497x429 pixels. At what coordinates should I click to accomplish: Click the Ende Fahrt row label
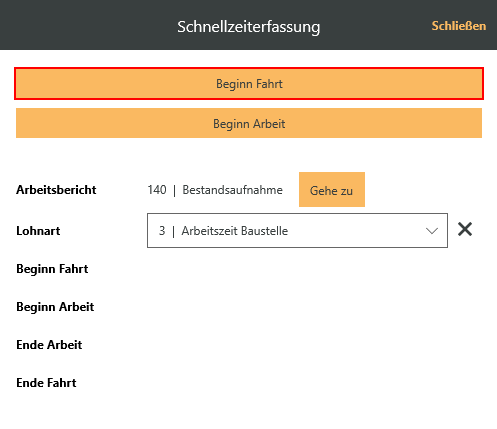pyautogui.click(x=46, y=383)
